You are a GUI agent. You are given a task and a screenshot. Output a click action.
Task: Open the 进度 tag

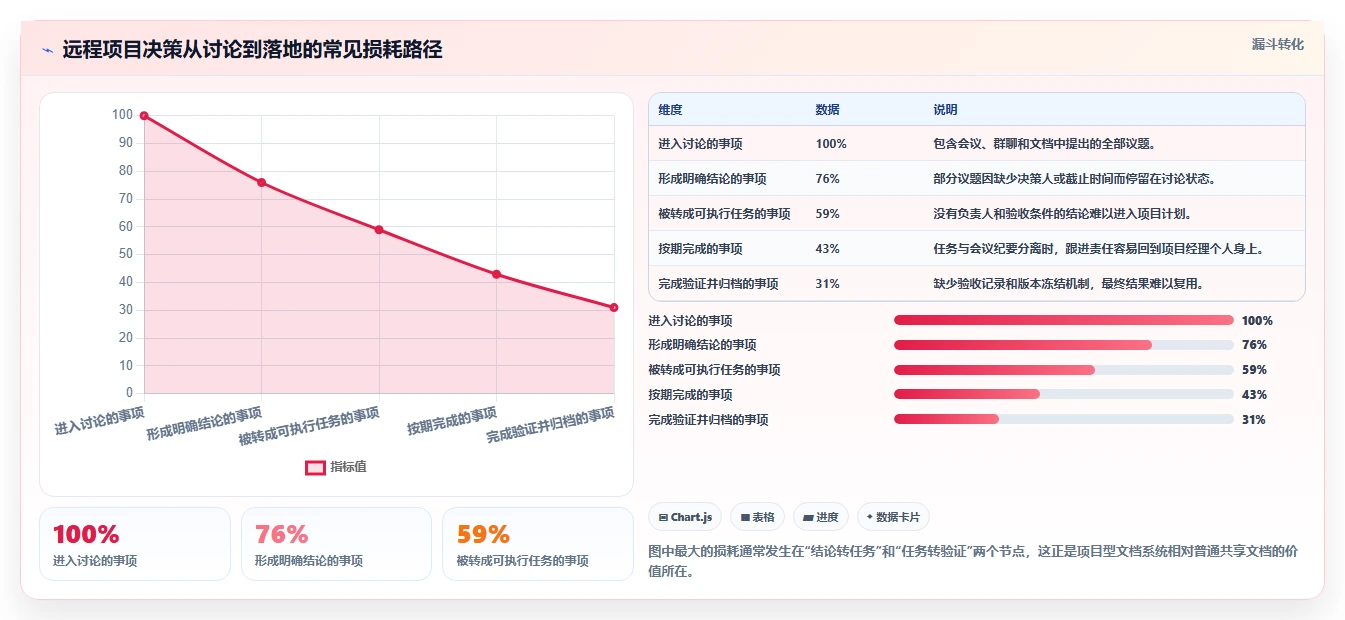[821, 517]
